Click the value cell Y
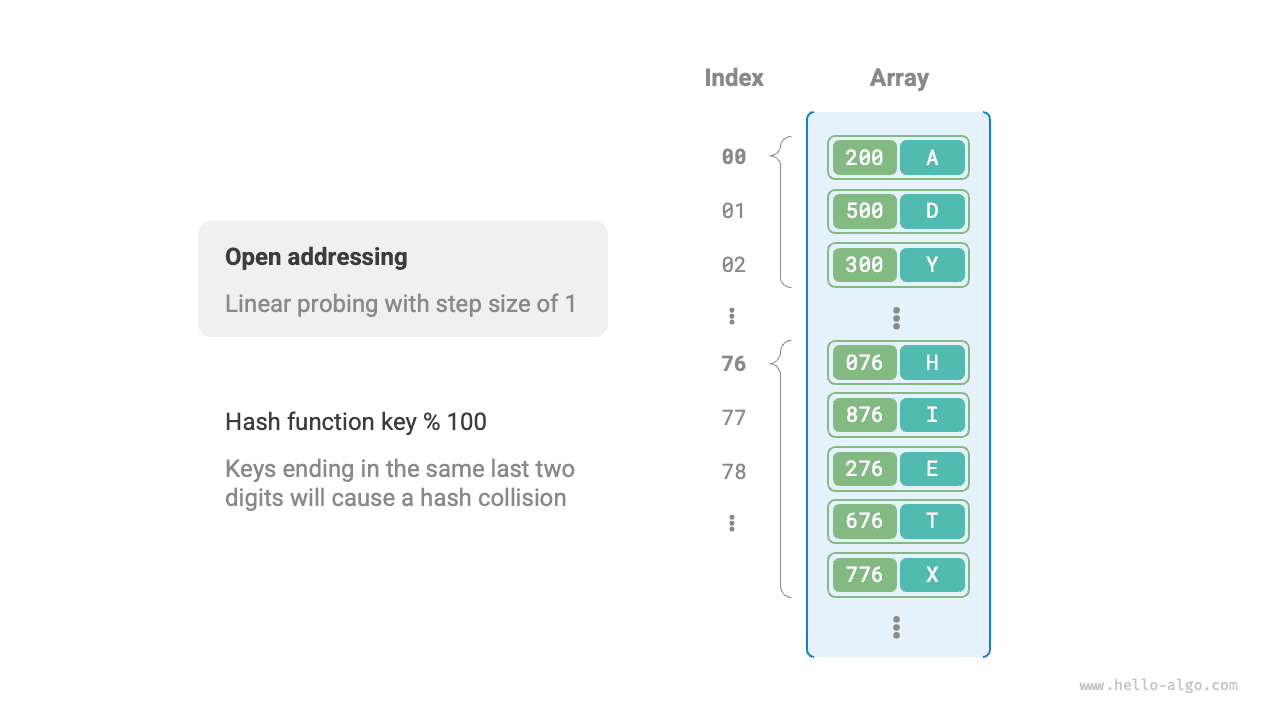1280x720 pixels. tap(932, 265)
